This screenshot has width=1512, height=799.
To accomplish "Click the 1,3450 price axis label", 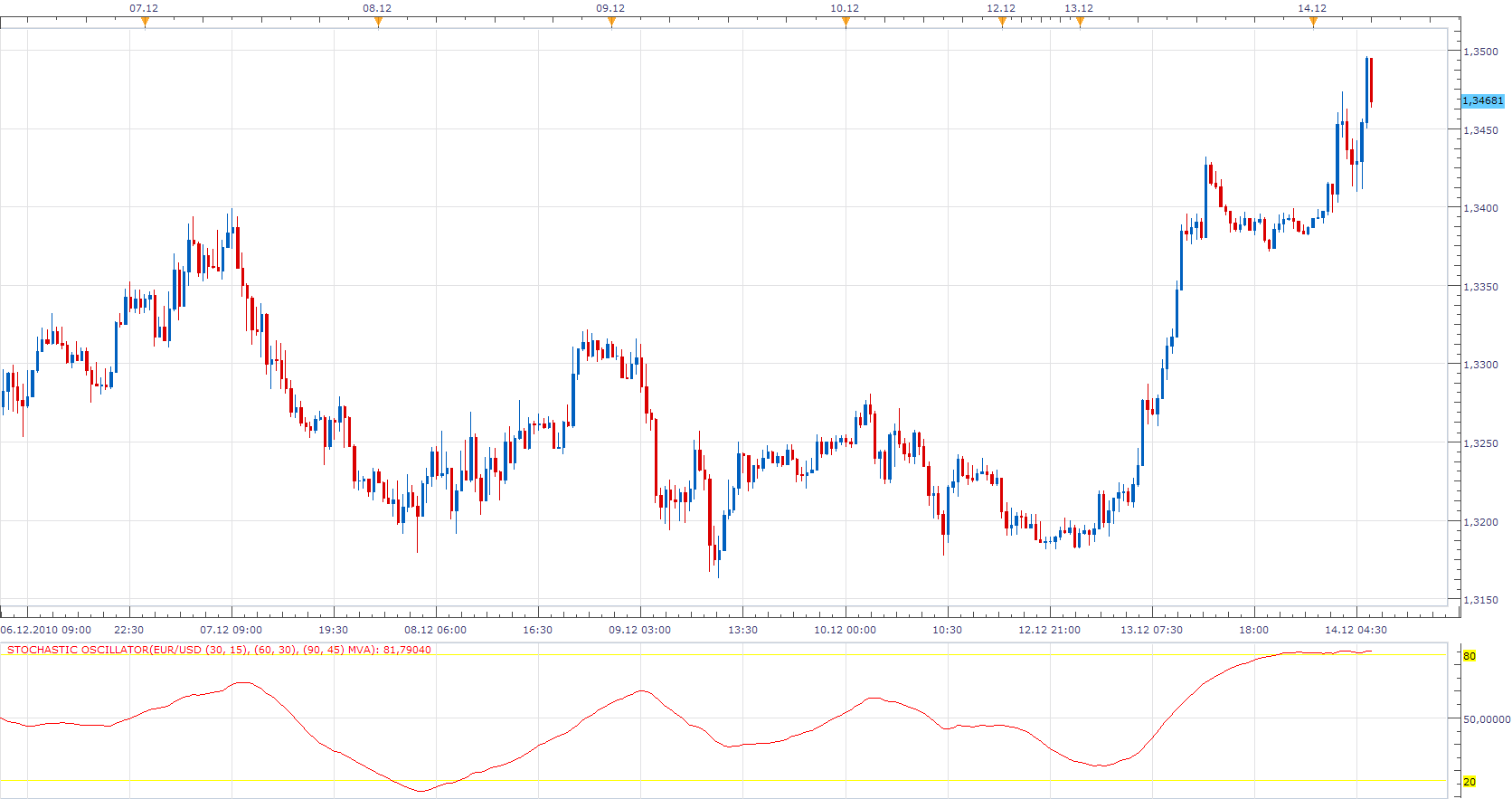I will pyautogui.click(x=1480, y=130).
